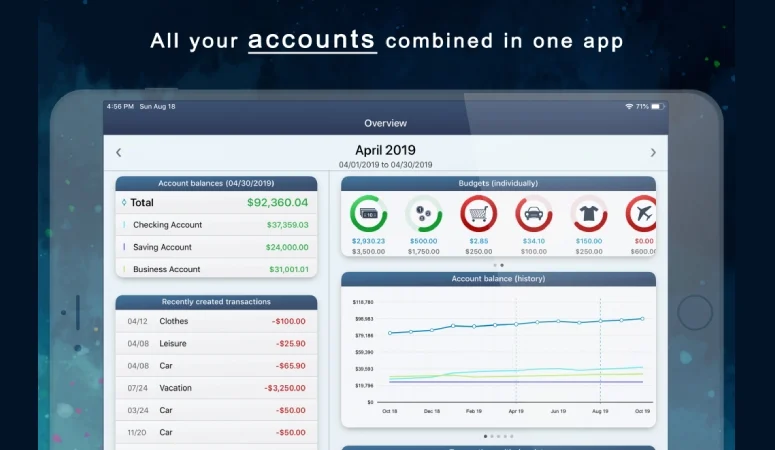Viewport: 775px width, 450px height.
Task: Select the Checking Account row
Action: click(x=216, y=225)
